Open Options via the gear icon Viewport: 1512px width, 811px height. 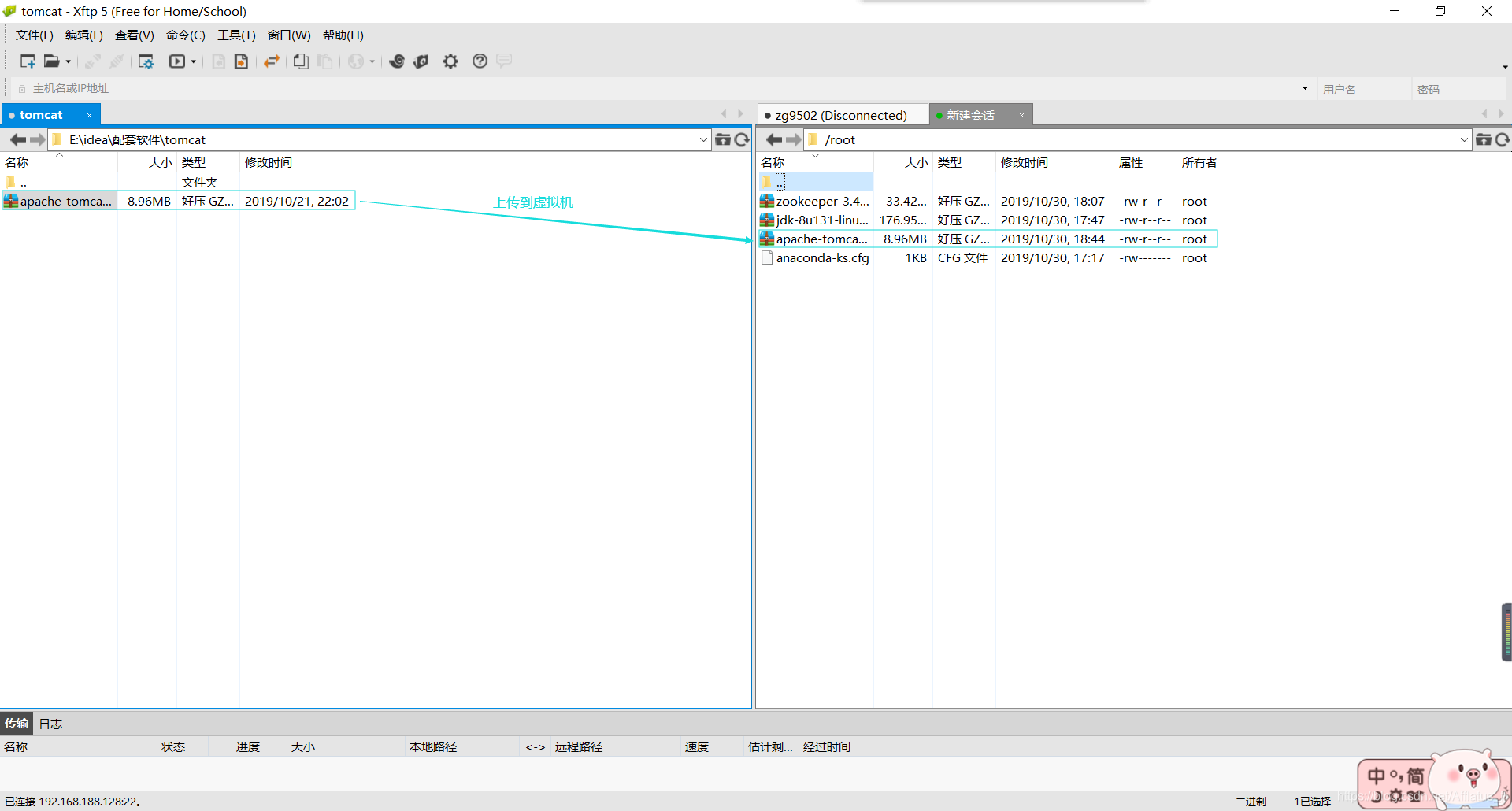[x=450, y=61]
